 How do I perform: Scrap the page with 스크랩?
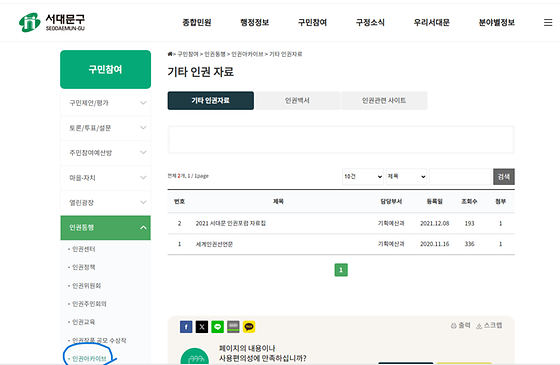489,325
